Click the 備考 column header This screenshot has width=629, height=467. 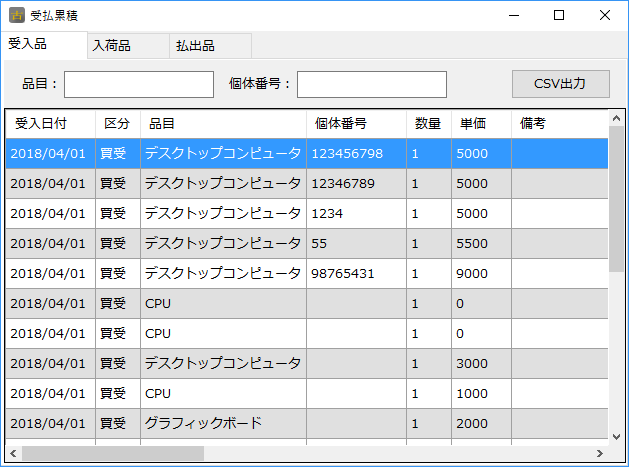click(532, 124)
